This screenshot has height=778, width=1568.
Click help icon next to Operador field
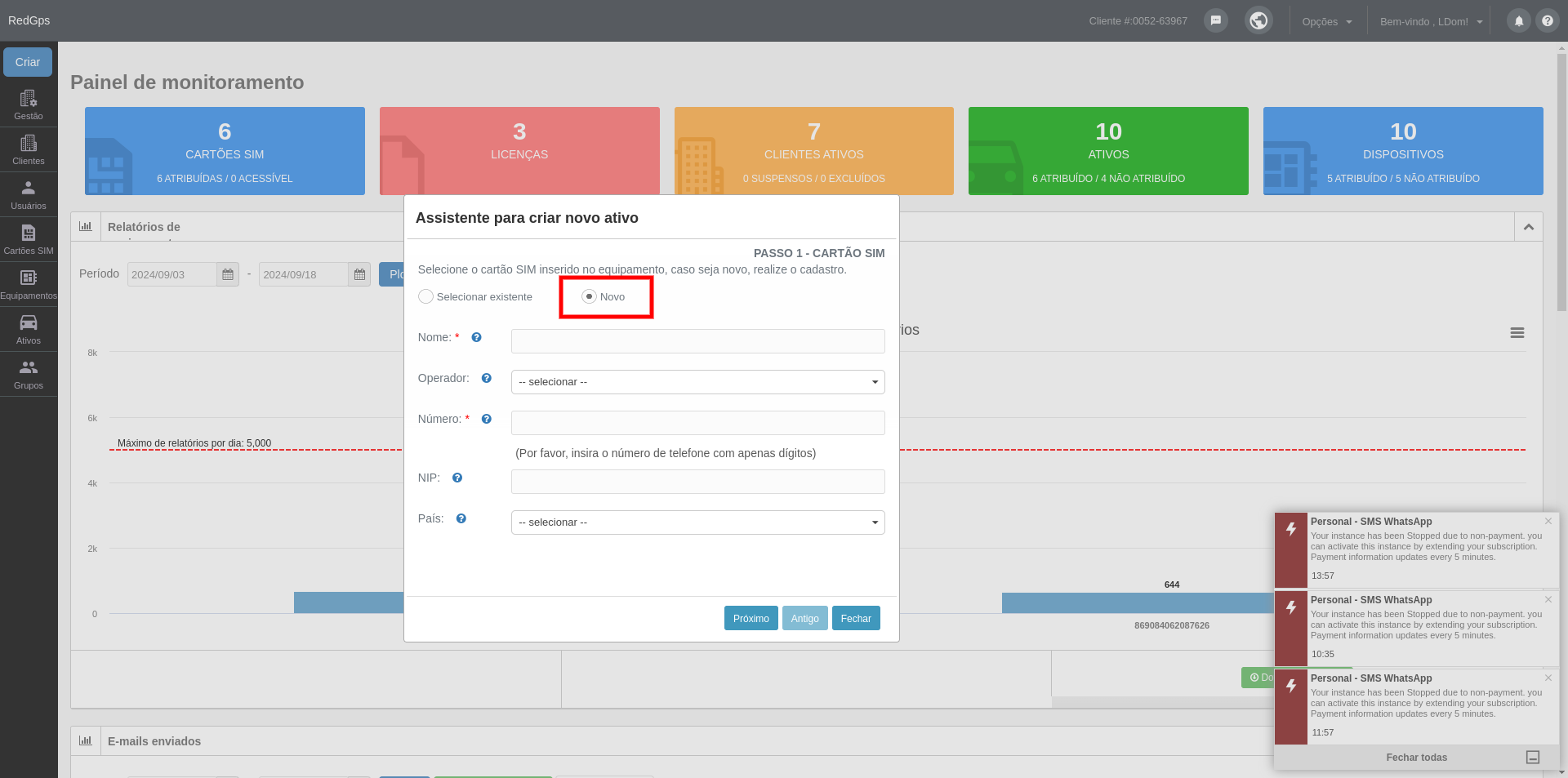coord(487,378)
